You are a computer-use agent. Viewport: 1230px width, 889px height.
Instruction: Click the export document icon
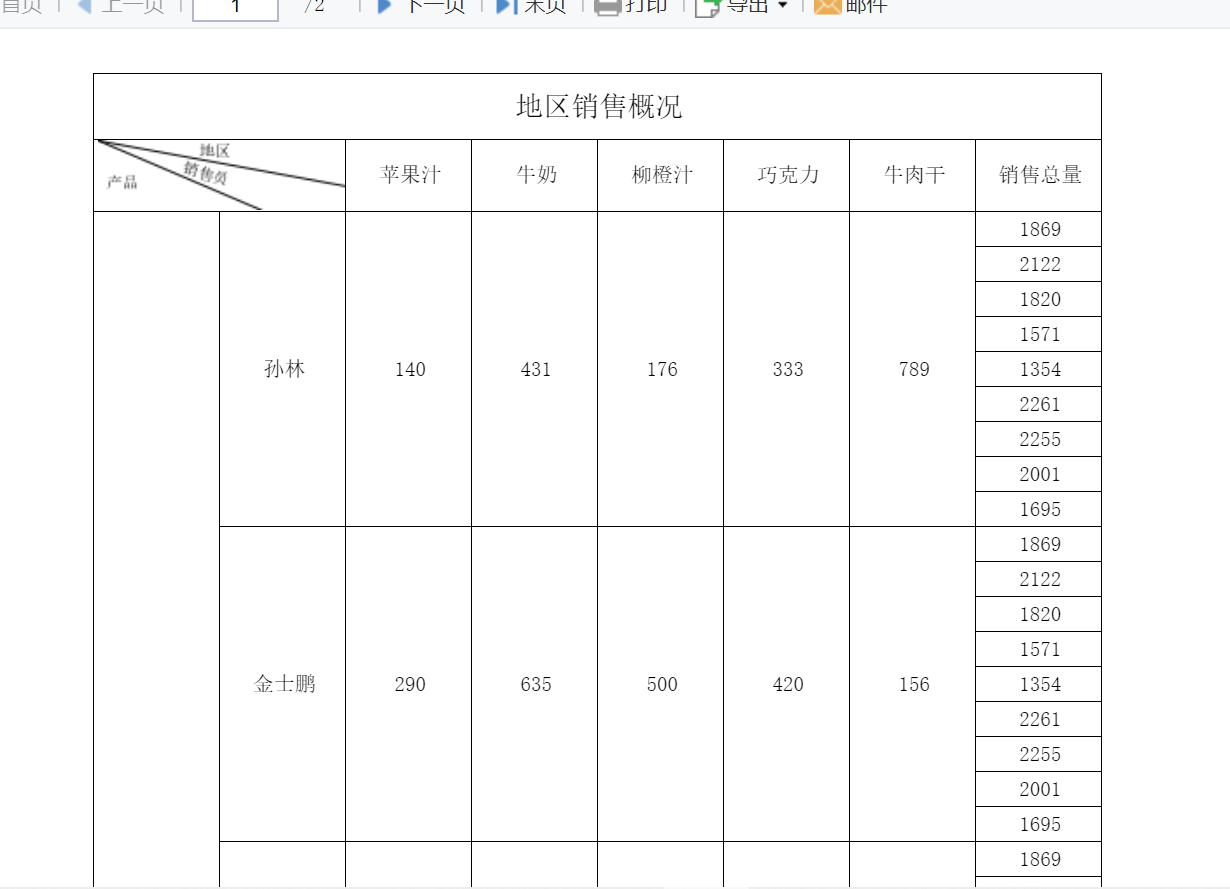707,7
